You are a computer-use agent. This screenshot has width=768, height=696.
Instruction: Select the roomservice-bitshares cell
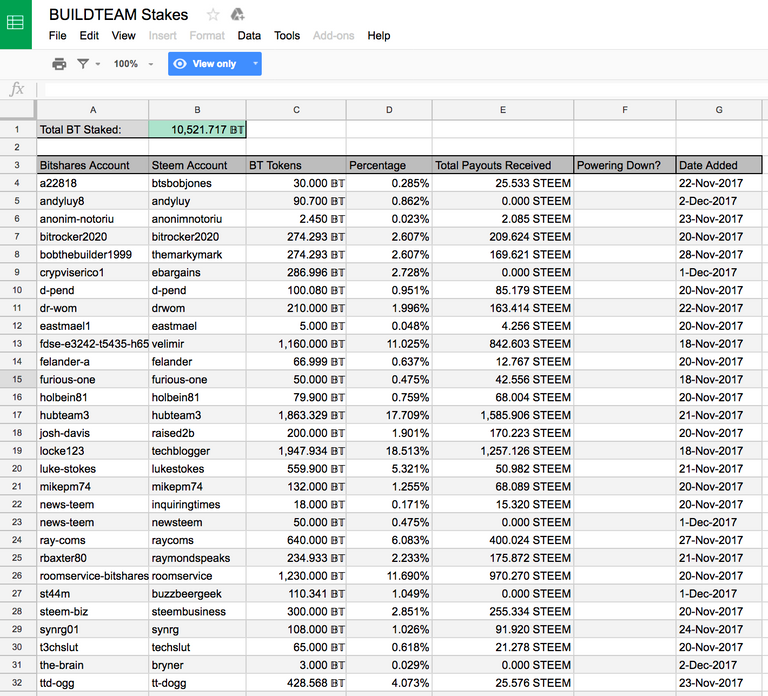point(93,576)
